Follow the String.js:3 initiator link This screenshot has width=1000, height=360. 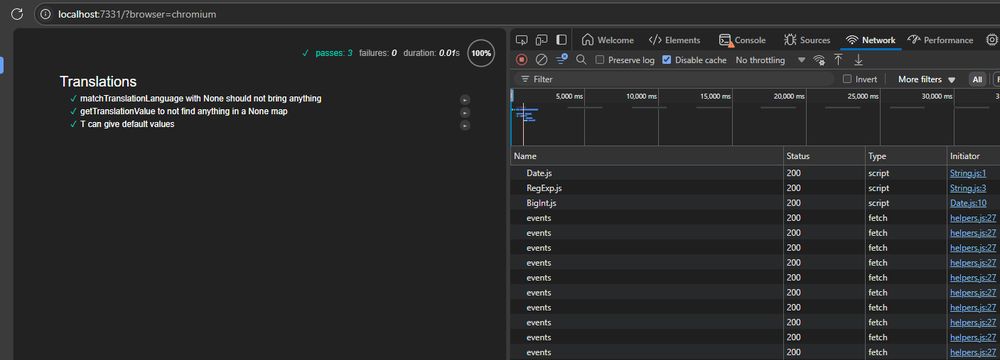pyautogui.click(x=969, y=188)
